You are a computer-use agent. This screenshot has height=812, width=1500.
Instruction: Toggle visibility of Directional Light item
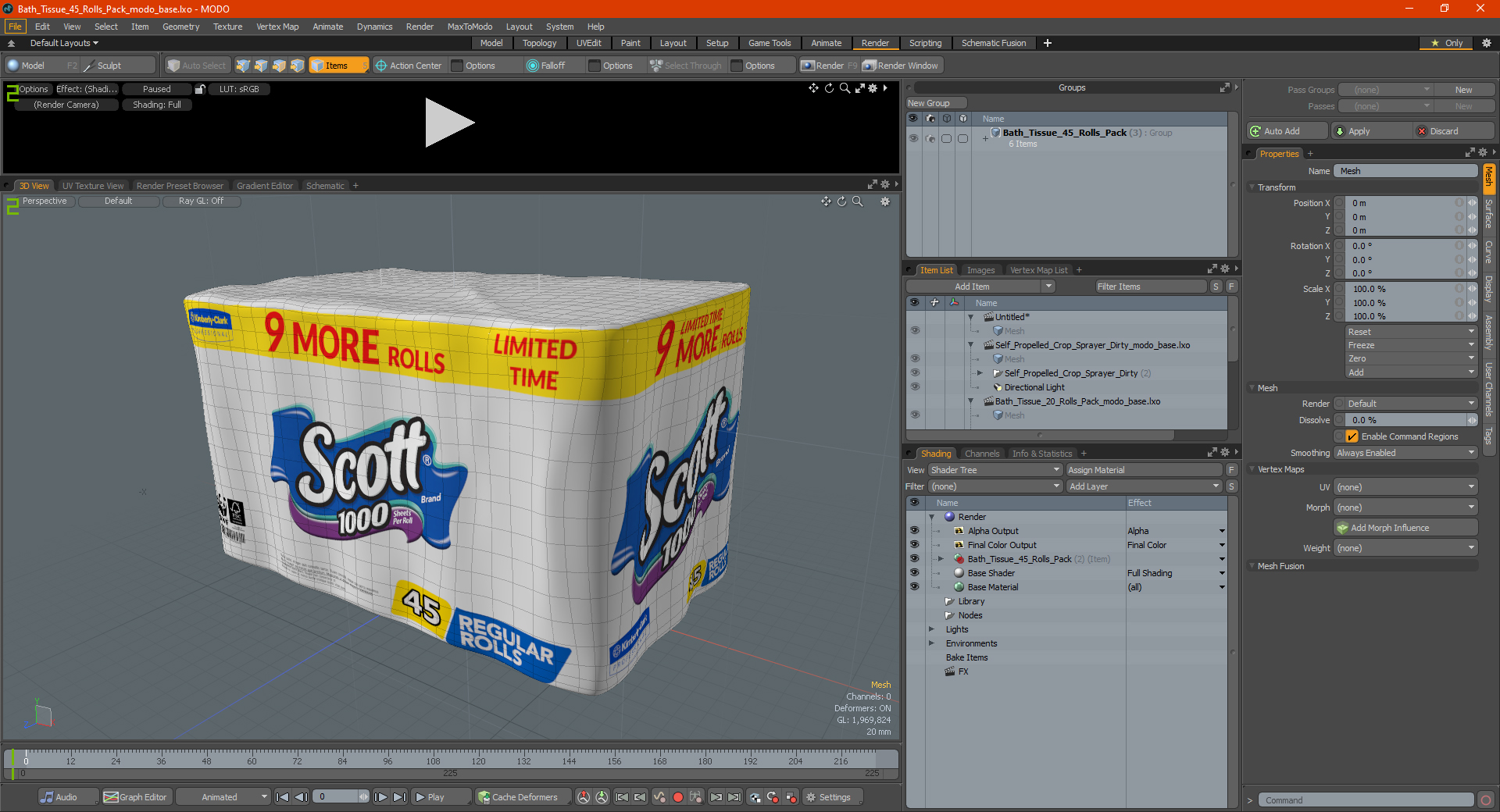click(x=915, y=387)
